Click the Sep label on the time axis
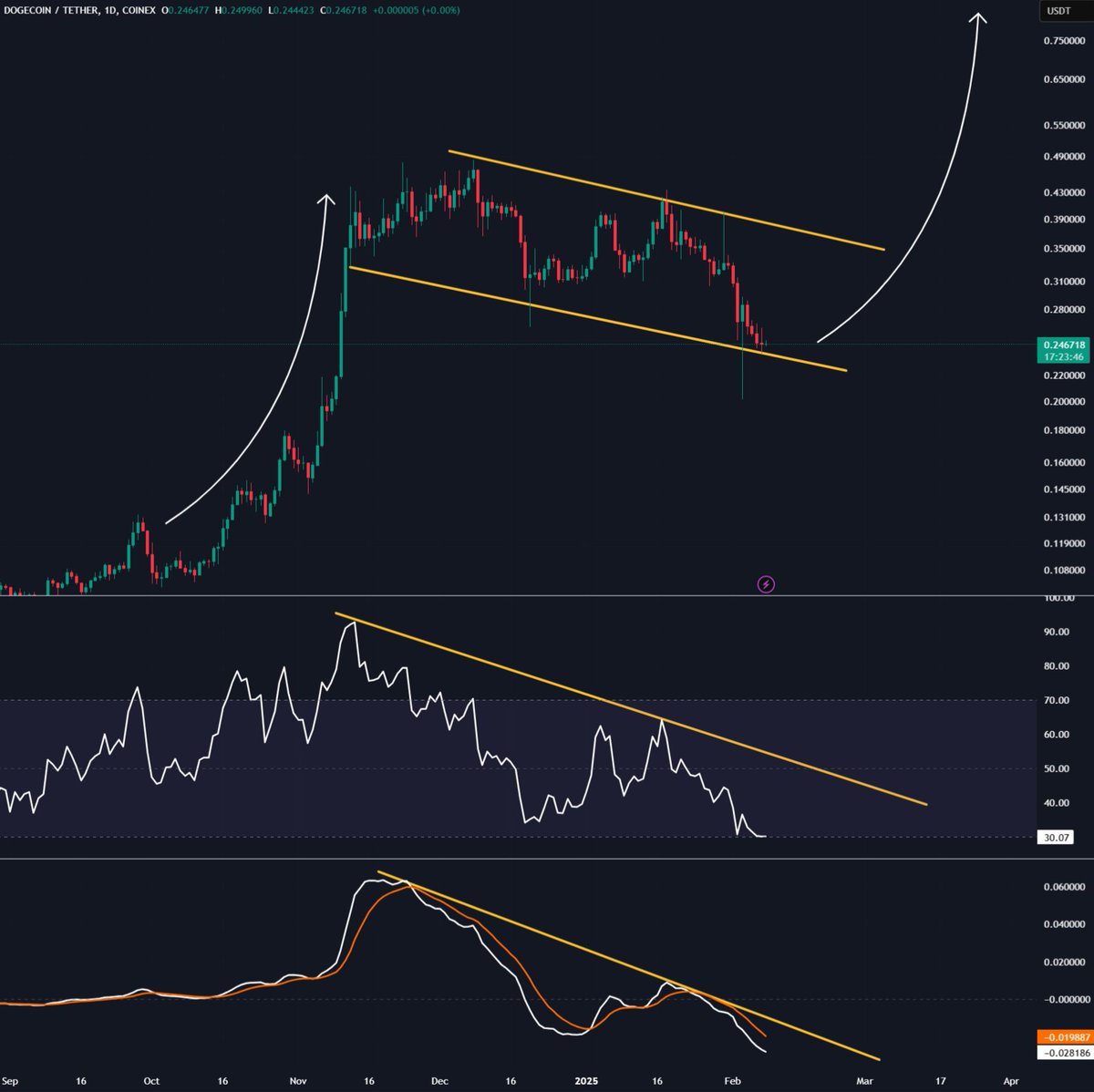1094x1092 pixels. 9,1081
